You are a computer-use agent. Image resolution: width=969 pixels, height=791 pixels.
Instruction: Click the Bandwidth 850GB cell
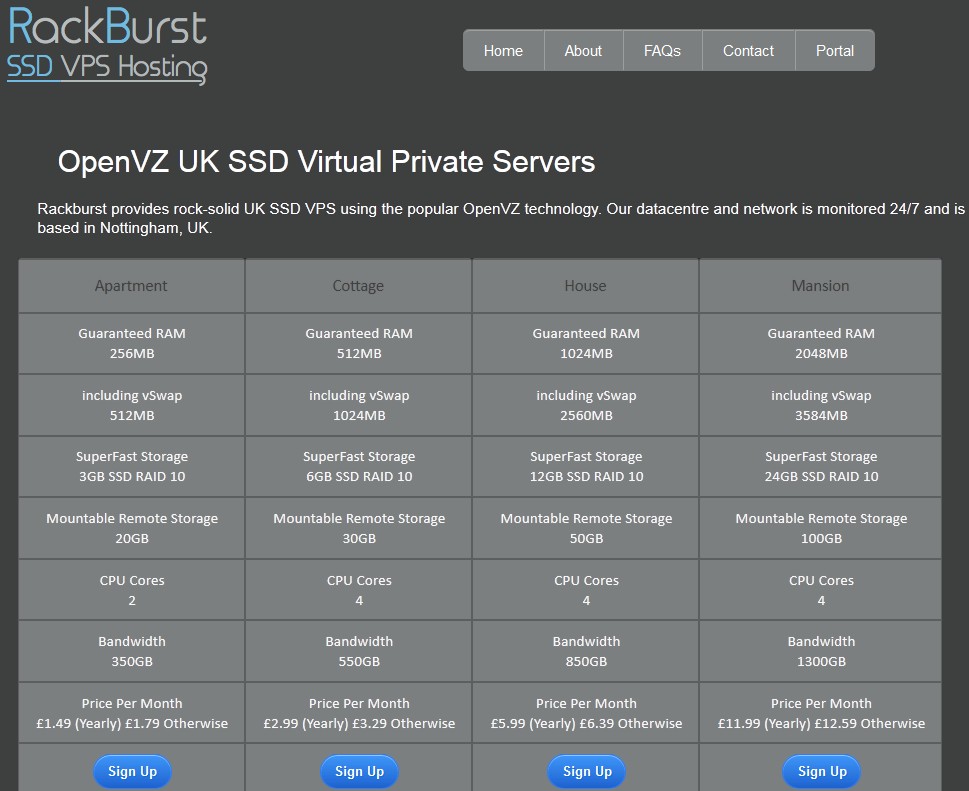tap(586, 651)
